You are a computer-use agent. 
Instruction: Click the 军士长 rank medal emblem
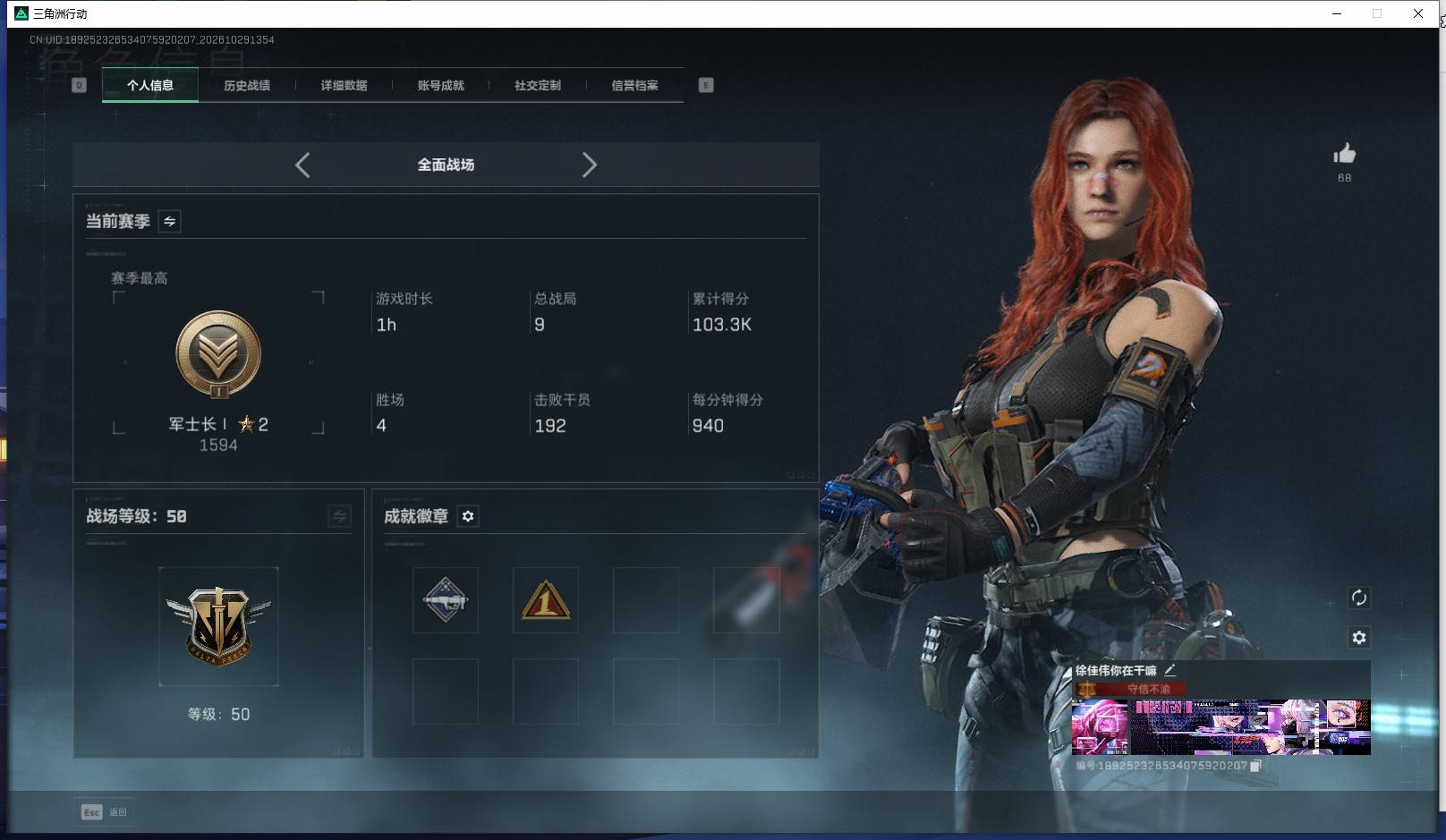click(x=218, y=354)
